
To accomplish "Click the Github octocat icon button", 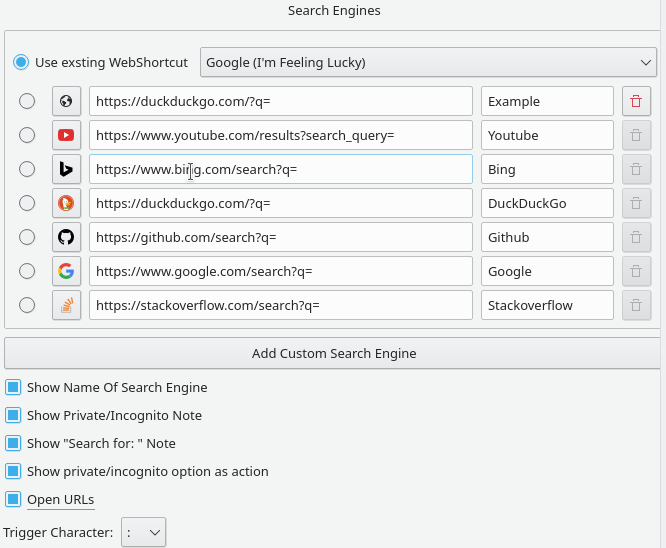I will [x=66, y=237].
